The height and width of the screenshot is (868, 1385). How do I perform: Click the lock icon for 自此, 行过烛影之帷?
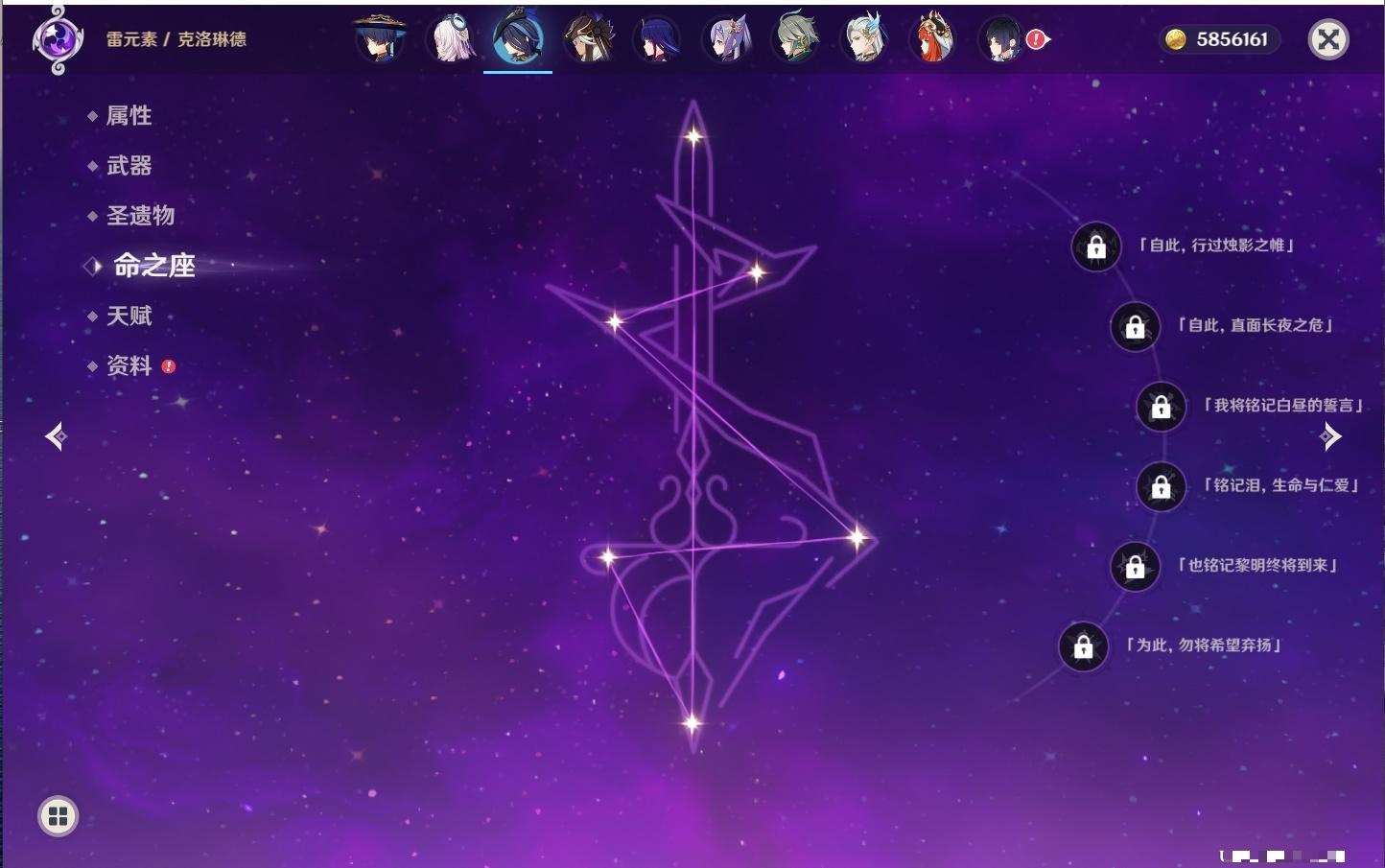pyautogui.click(x=1096, y=247)
